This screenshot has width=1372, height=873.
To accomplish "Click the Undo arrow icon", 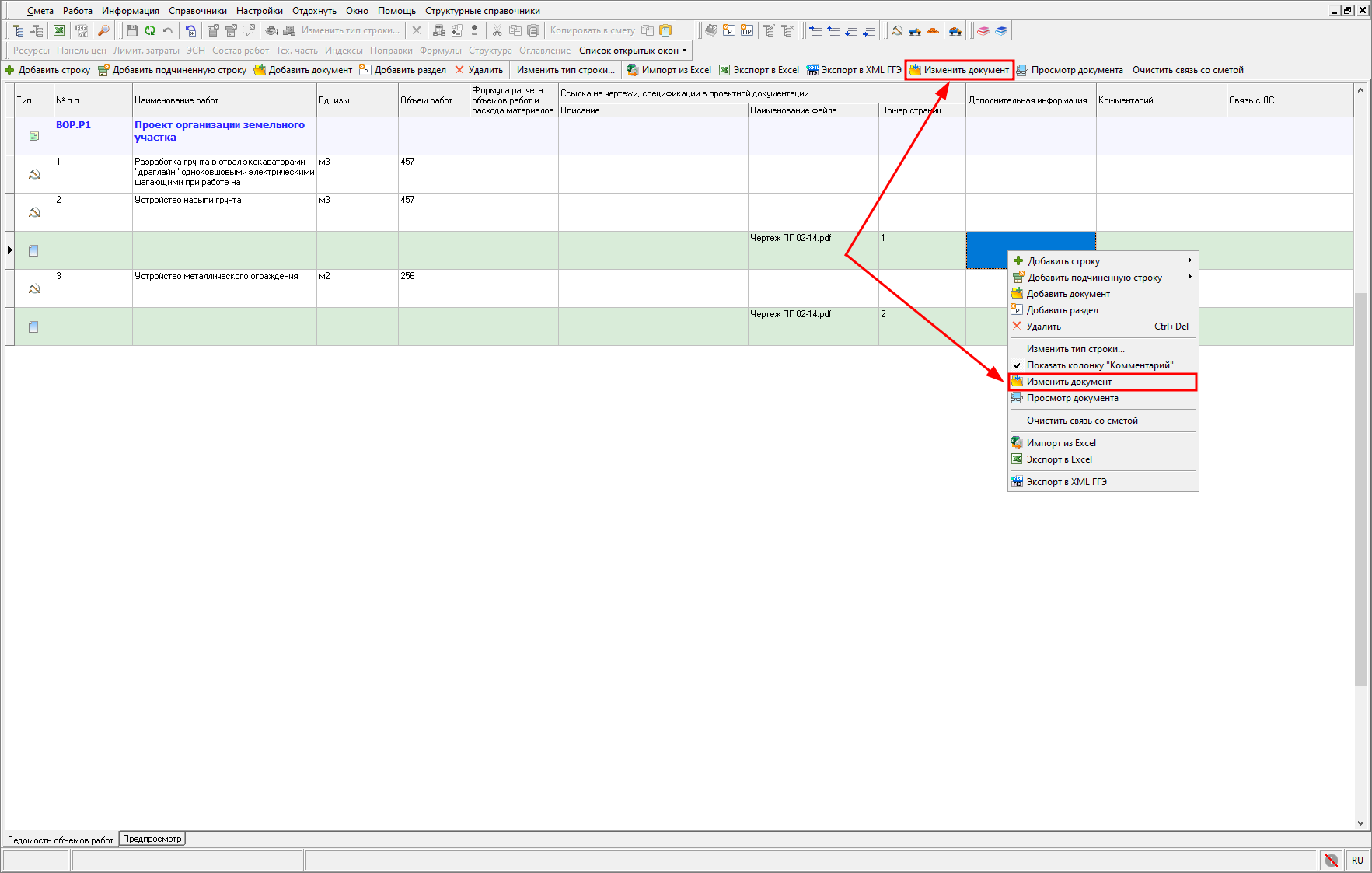I will click(167, 30).
